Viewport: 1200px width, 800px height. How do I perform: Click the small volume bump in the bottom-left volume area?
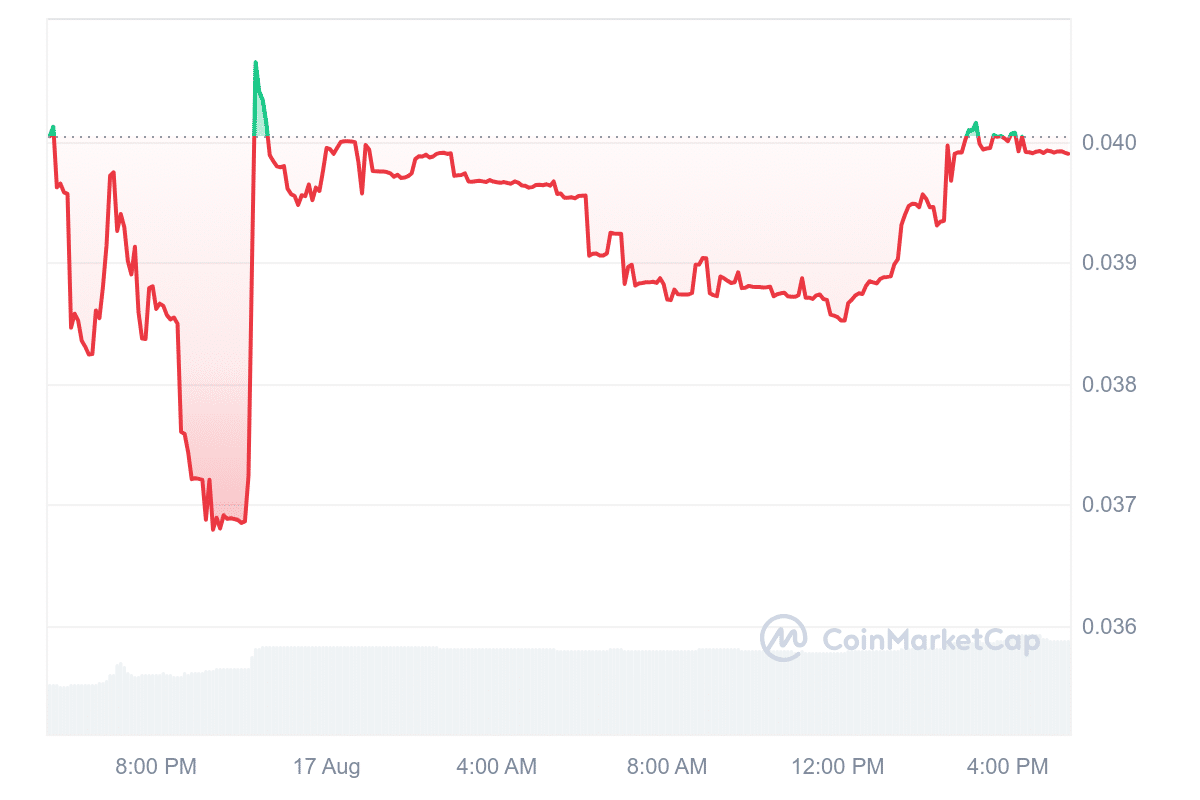tap(119, 665)
